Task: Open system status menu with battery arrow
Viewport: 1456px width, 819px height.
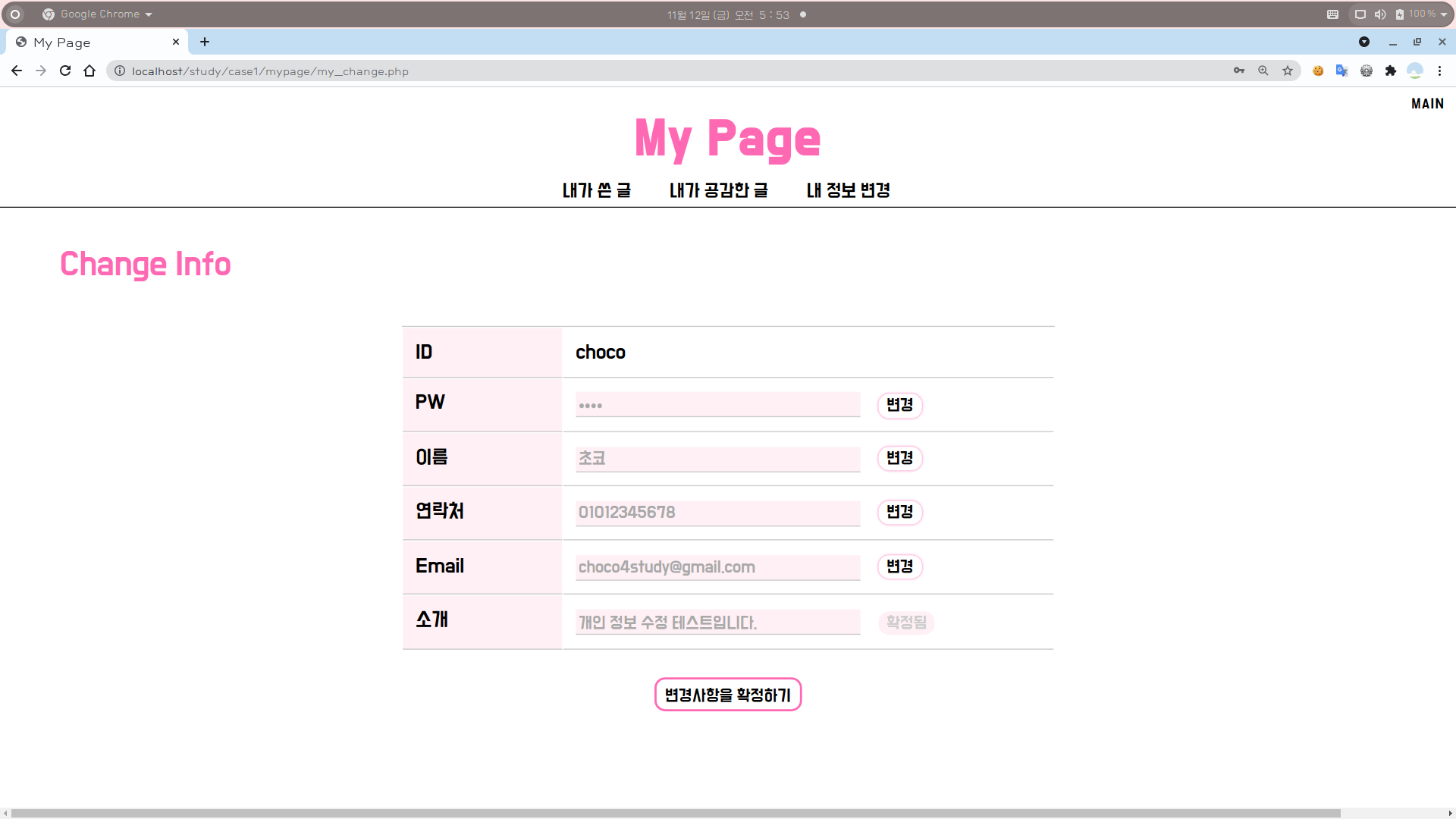Action: click(x=1444, y=14)
